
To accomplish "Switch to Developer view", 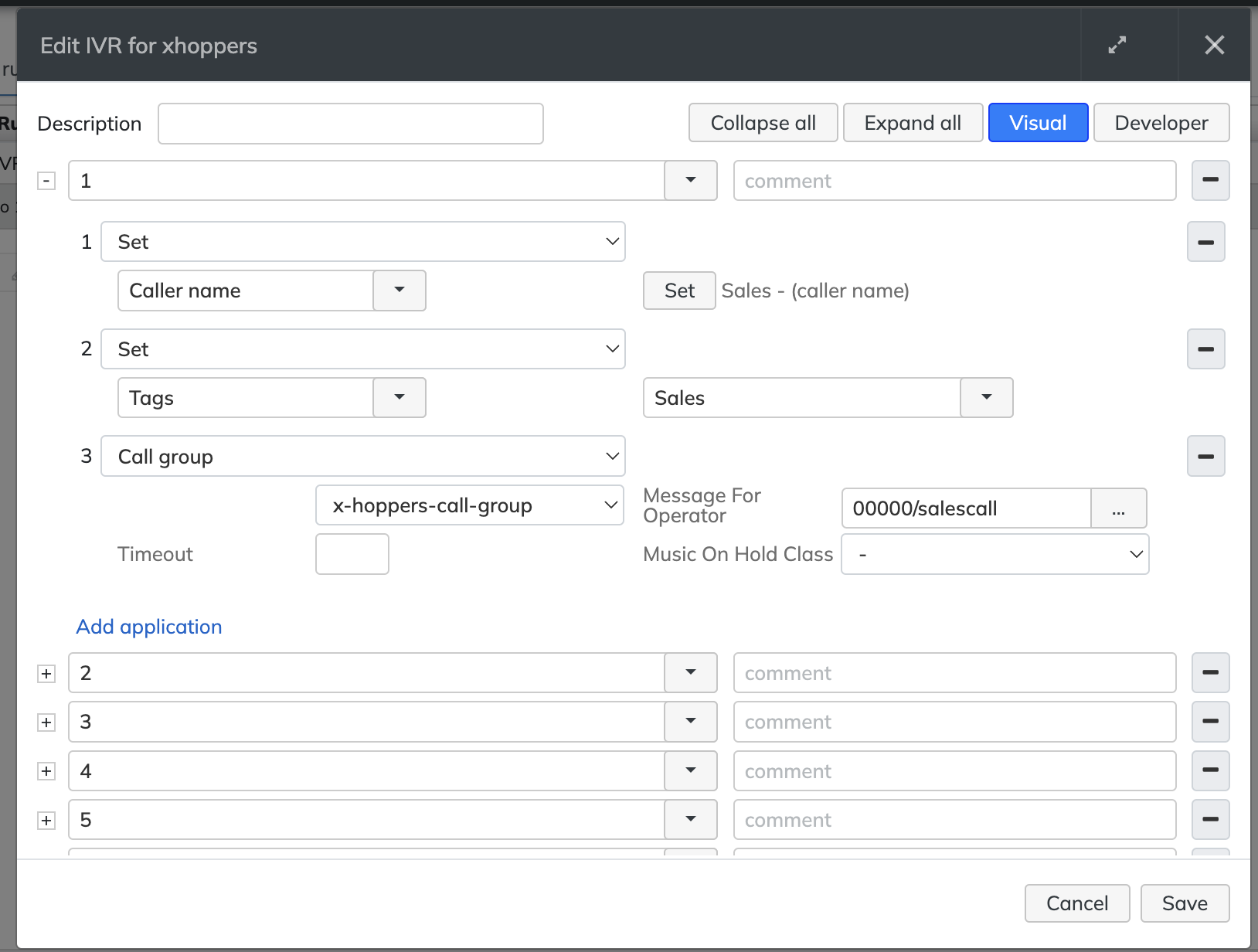I will [x=1161, y=123].
